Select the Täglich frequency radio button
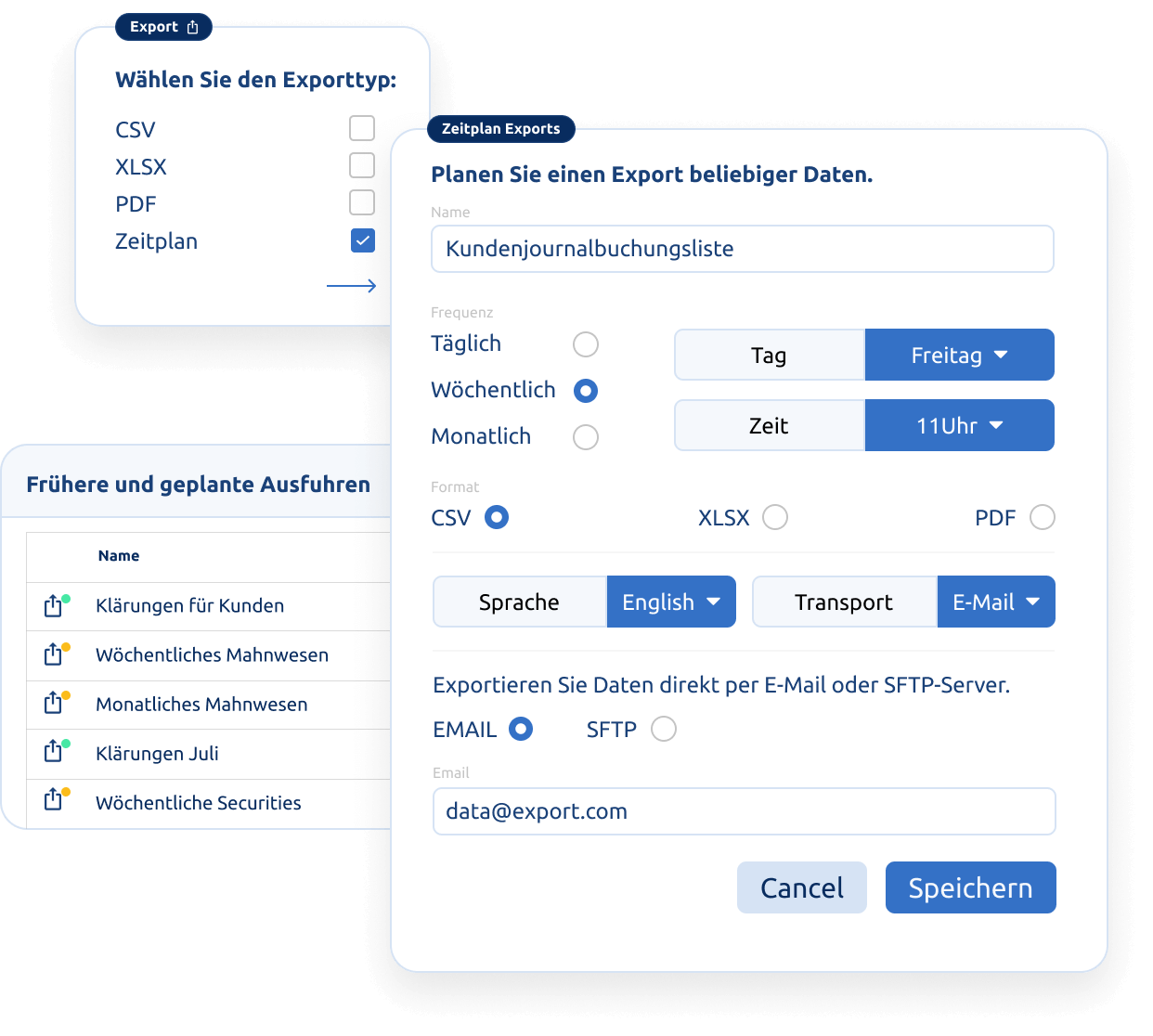Screen dimensions: 1153x1036 (586, 344)
